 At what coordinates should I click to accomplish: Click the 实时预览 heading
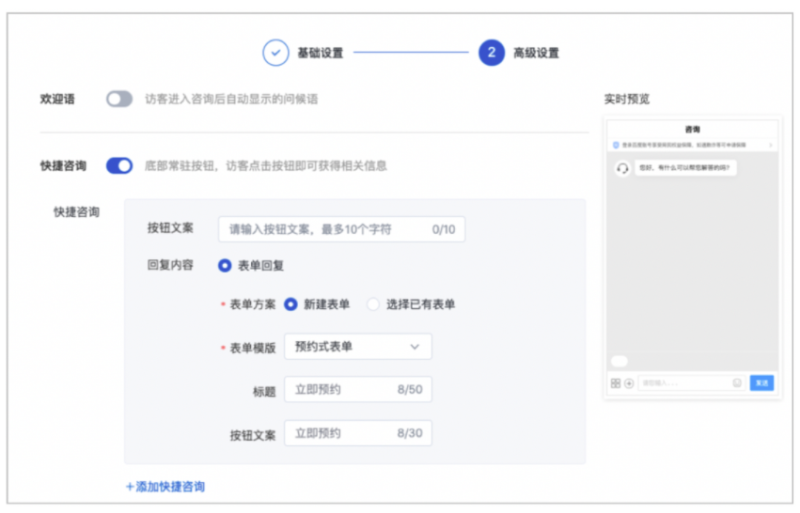pos(627,99)
